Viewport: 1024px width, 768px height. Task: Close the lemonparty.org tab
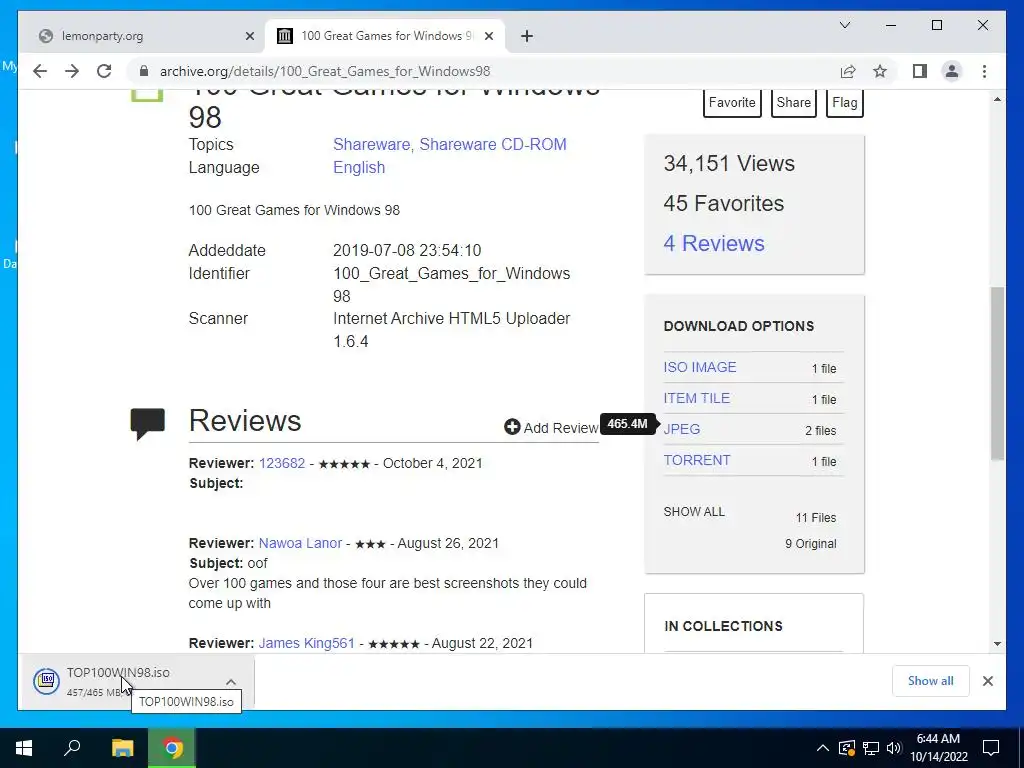[x=249, y=36]
